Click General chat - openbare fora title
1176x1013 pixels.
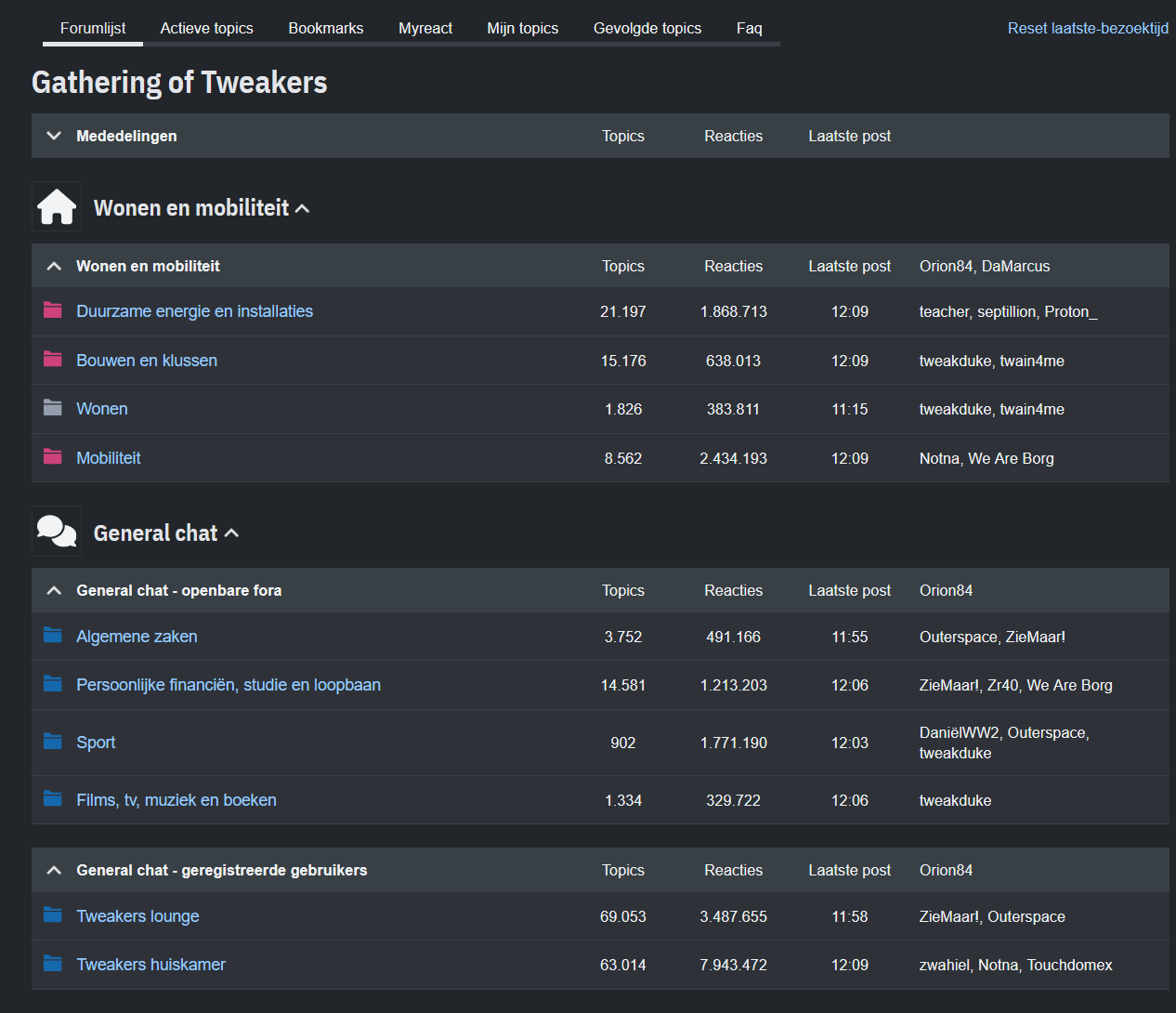coord(178,590)
